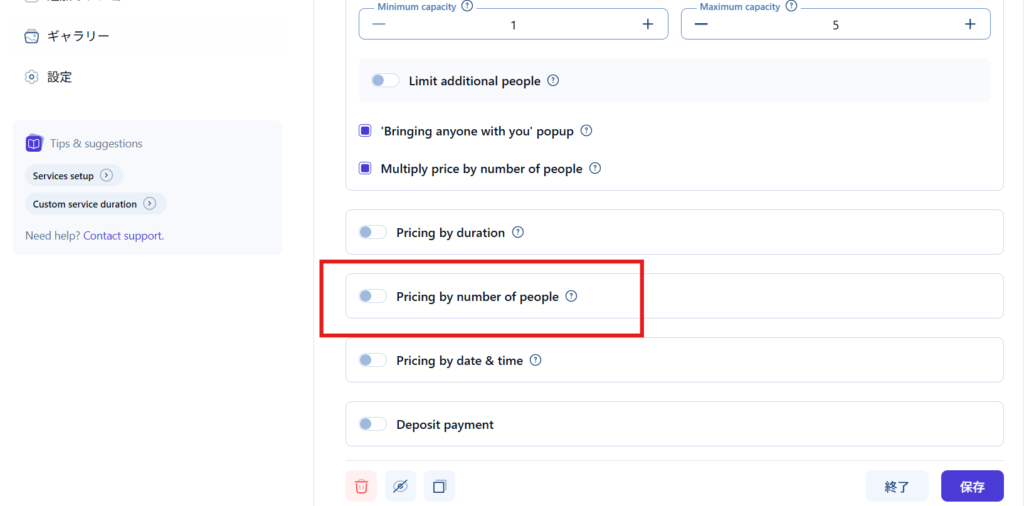Uncheck 'Bringing anyone with you' popup checkbox
Image resolution: width=1024 pixels, height=506 pixels.
click(365, 131)
